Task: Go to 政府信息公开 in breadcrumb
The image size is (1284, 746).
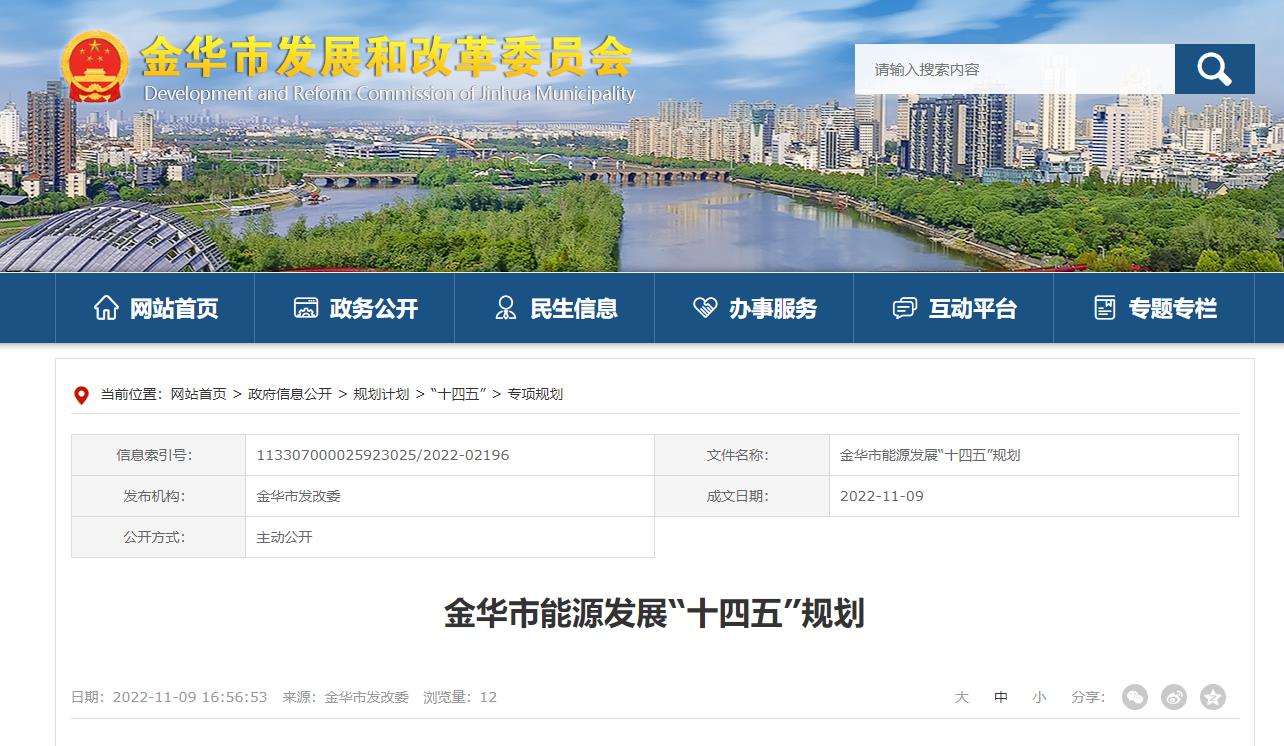Action: tap(290, 394)
